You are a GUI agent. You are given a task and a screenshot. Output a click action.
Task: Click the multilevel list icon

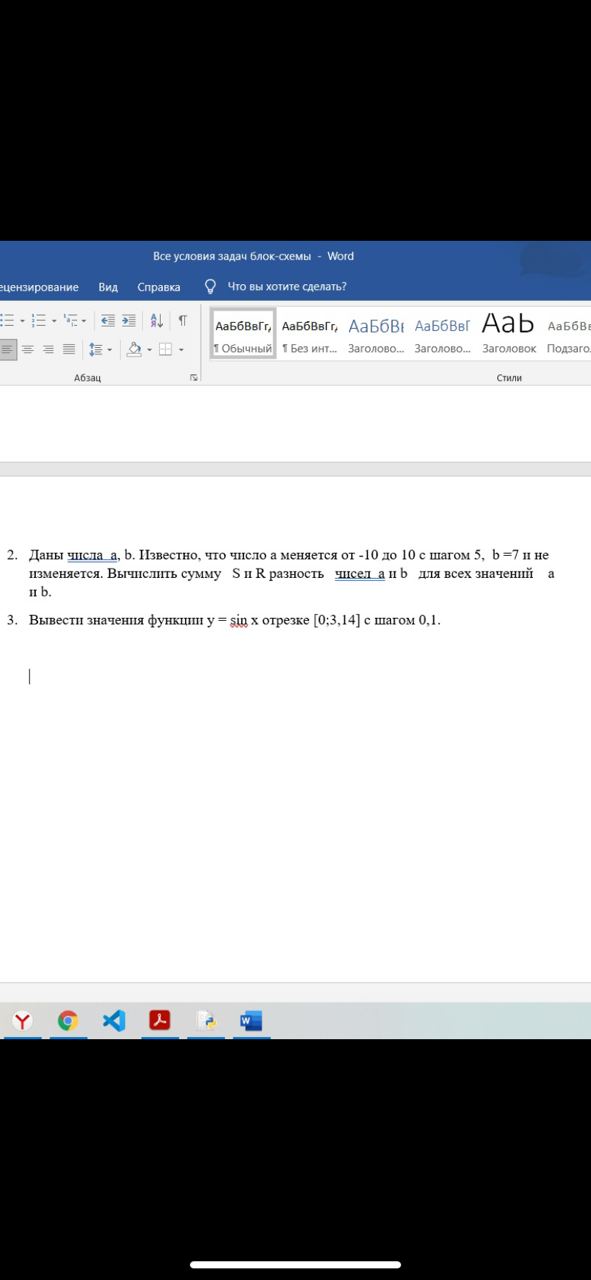click(70, 320)
